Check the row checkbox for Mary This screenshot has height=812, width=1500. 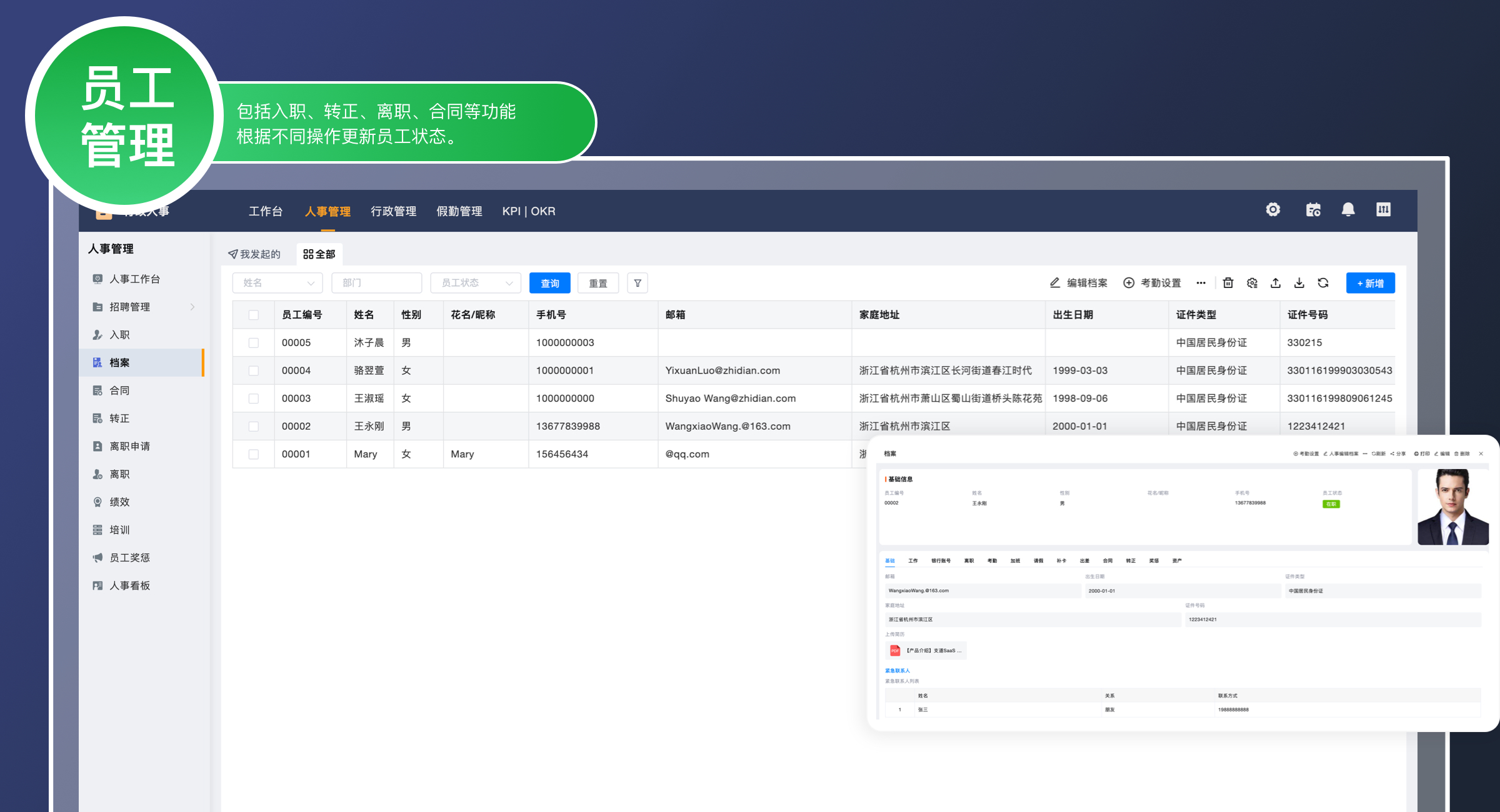click(254, 454)
